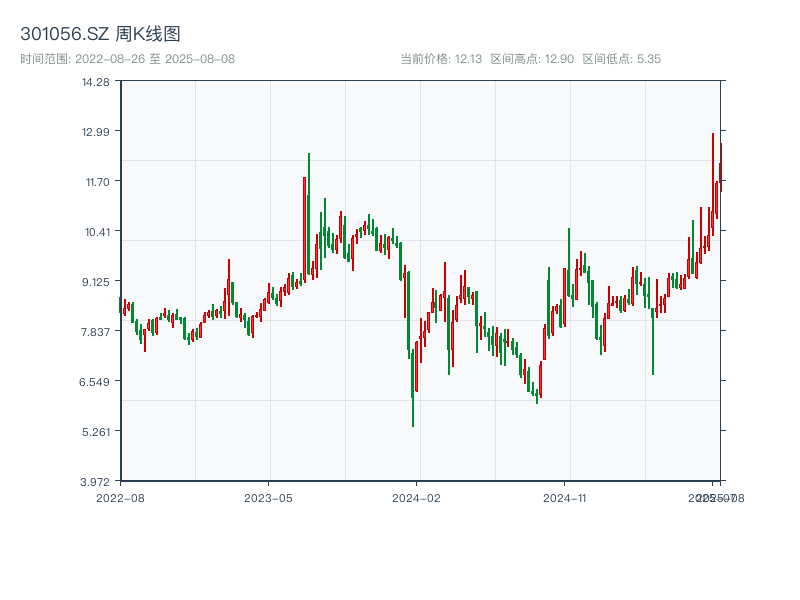Click the 11.70 y-axis price label
The height and width of the screenshot is (600, 800).
[96, 182]
